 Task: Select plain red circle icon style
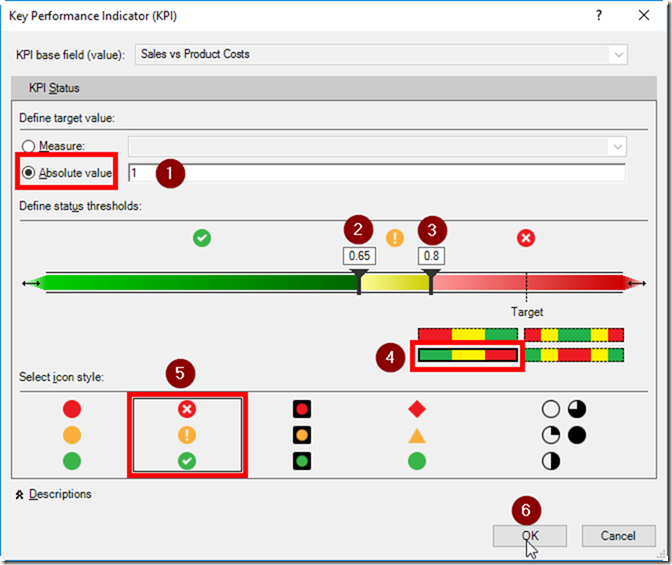point(72,409)
